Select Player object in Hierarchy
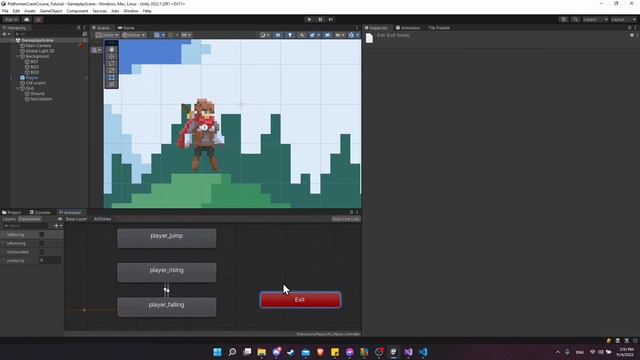This screenshot has width=640, height=360. [31, 78]
